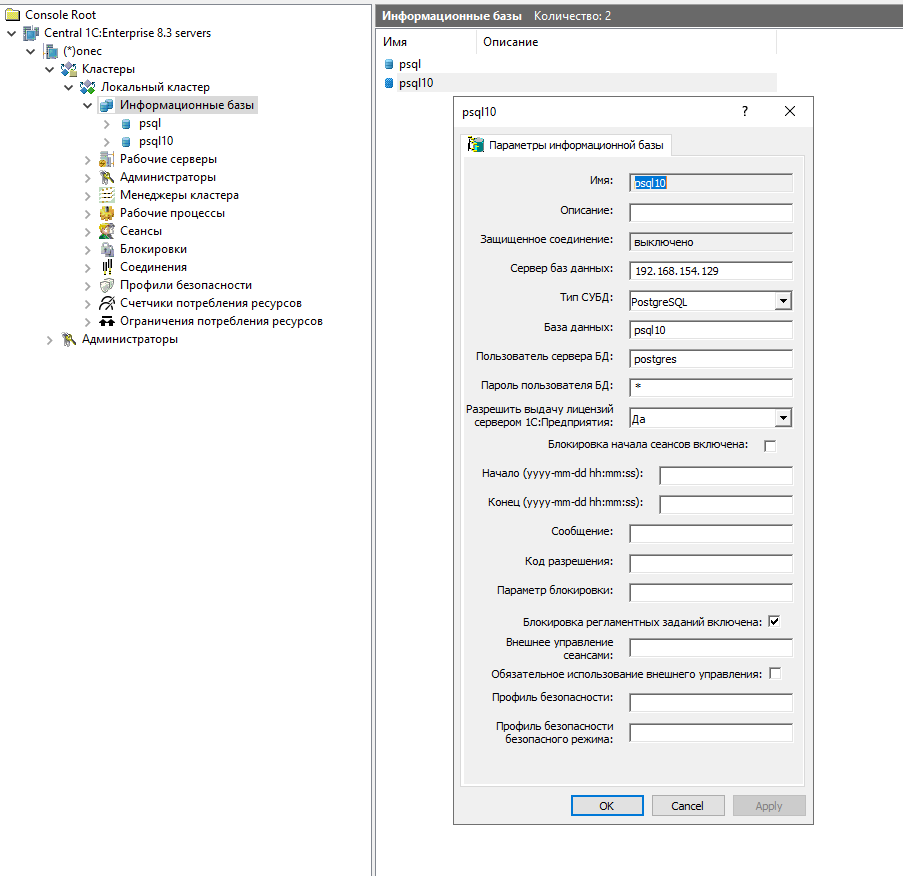Click the Параметр блокировки field

click(711, 592)
